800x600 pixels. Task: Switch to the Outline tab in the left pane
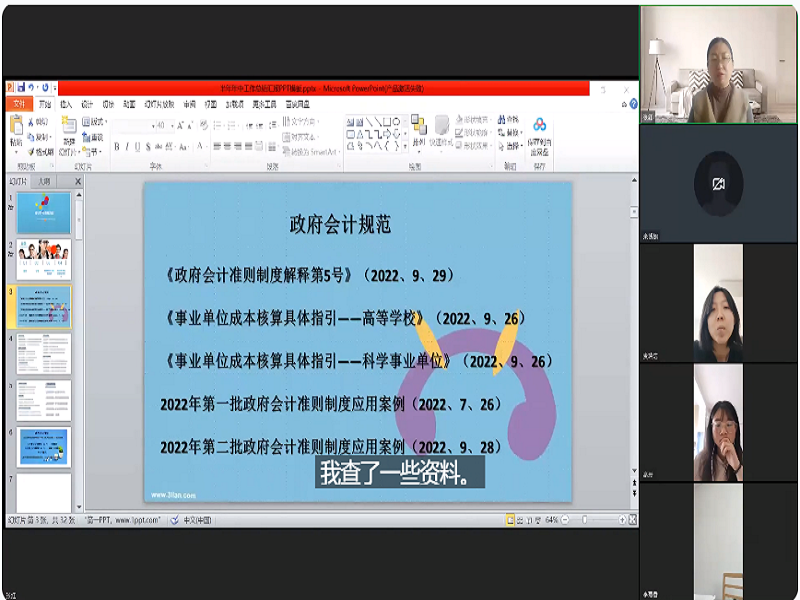(x=44, y=182)
